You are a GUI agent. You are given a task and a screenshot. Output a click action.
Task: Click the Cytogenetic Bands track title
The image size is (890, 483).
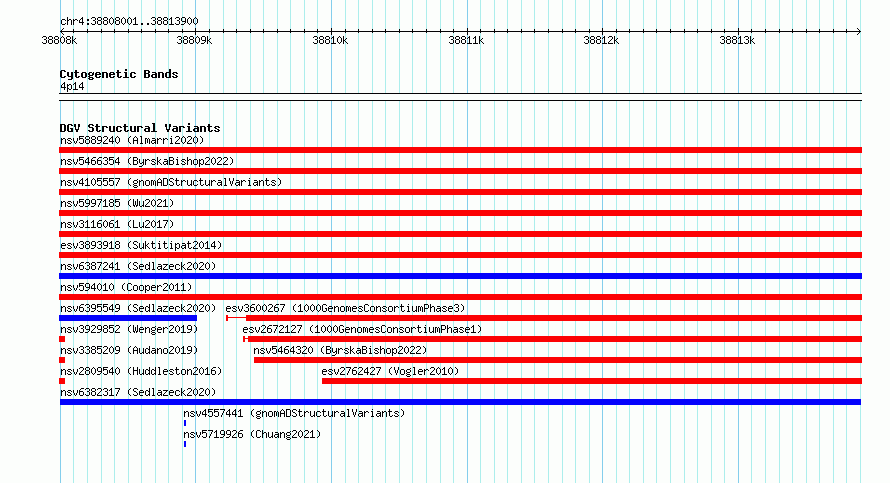click(x=119, y=74)
